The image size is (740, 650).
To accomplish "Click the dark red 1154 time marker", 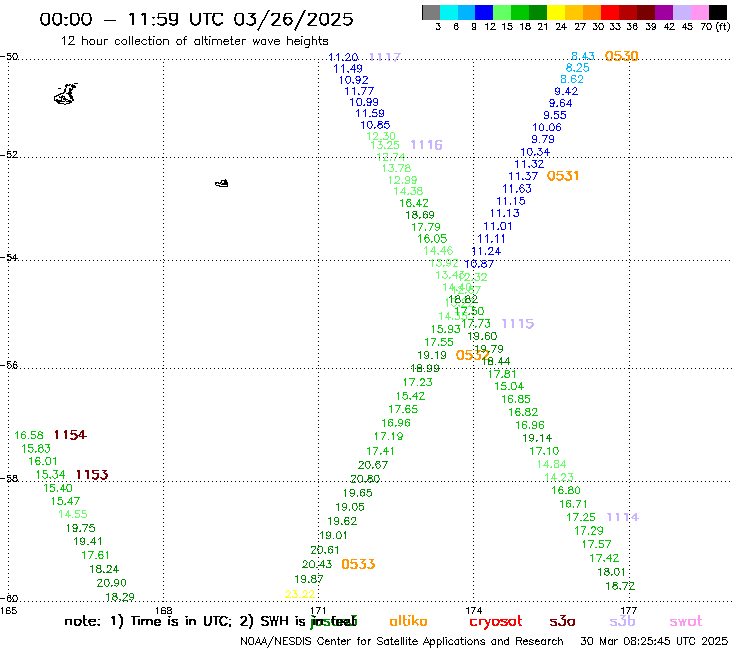I will coord(70,435).
